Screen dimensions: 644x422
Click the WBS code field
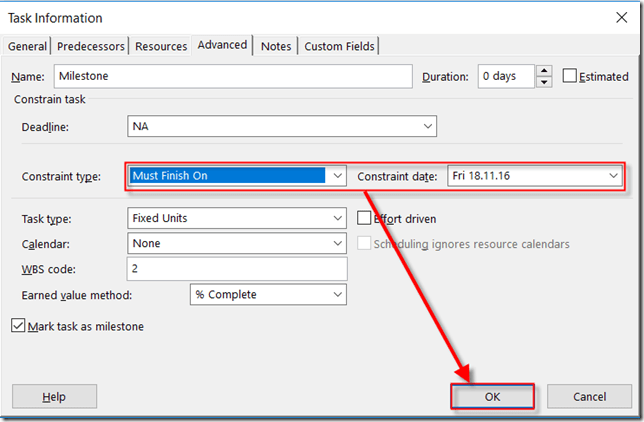(x=237, y=269)
